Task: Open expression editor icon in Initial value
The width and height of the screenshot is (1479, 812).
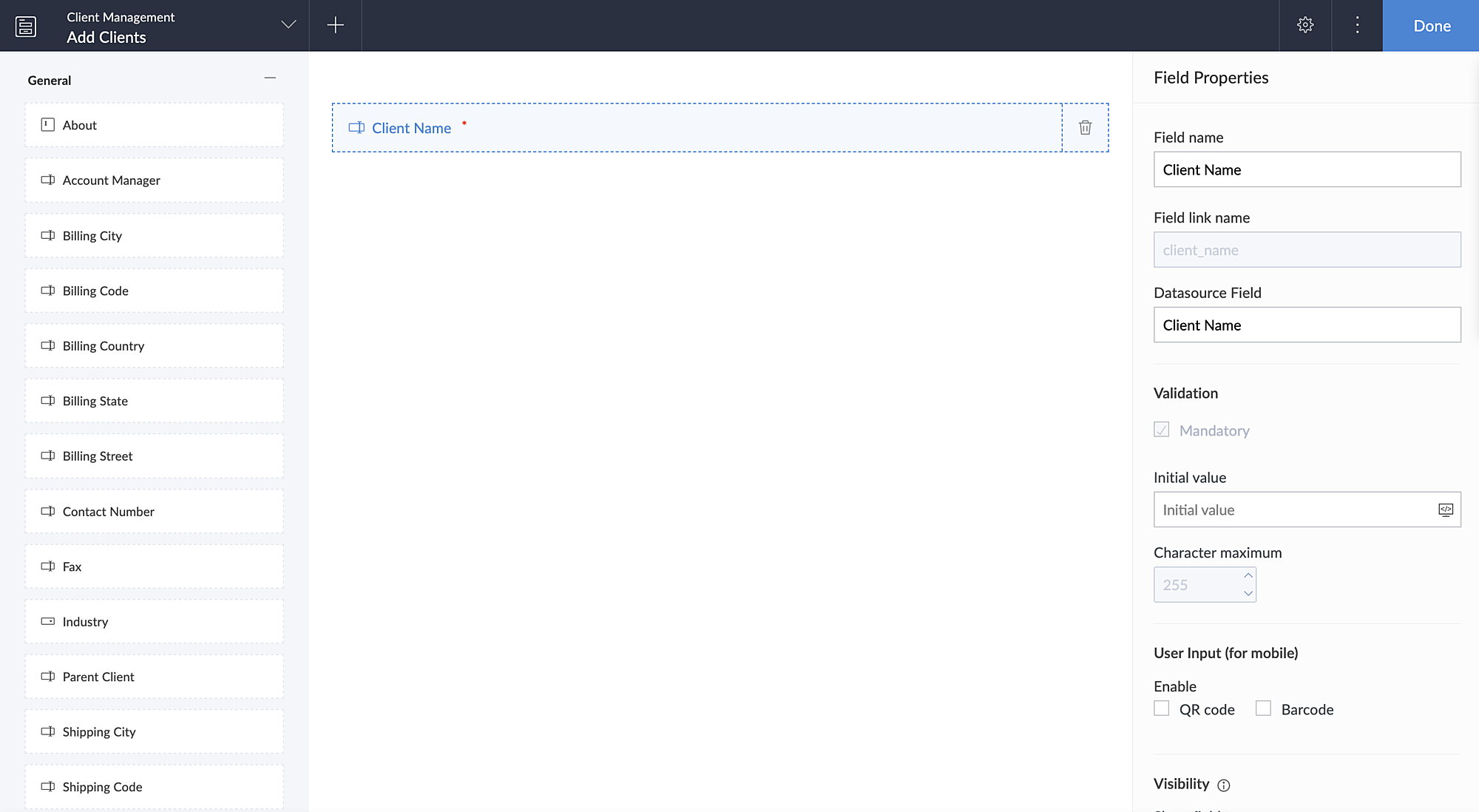Action: click(x=1445, y=510)
